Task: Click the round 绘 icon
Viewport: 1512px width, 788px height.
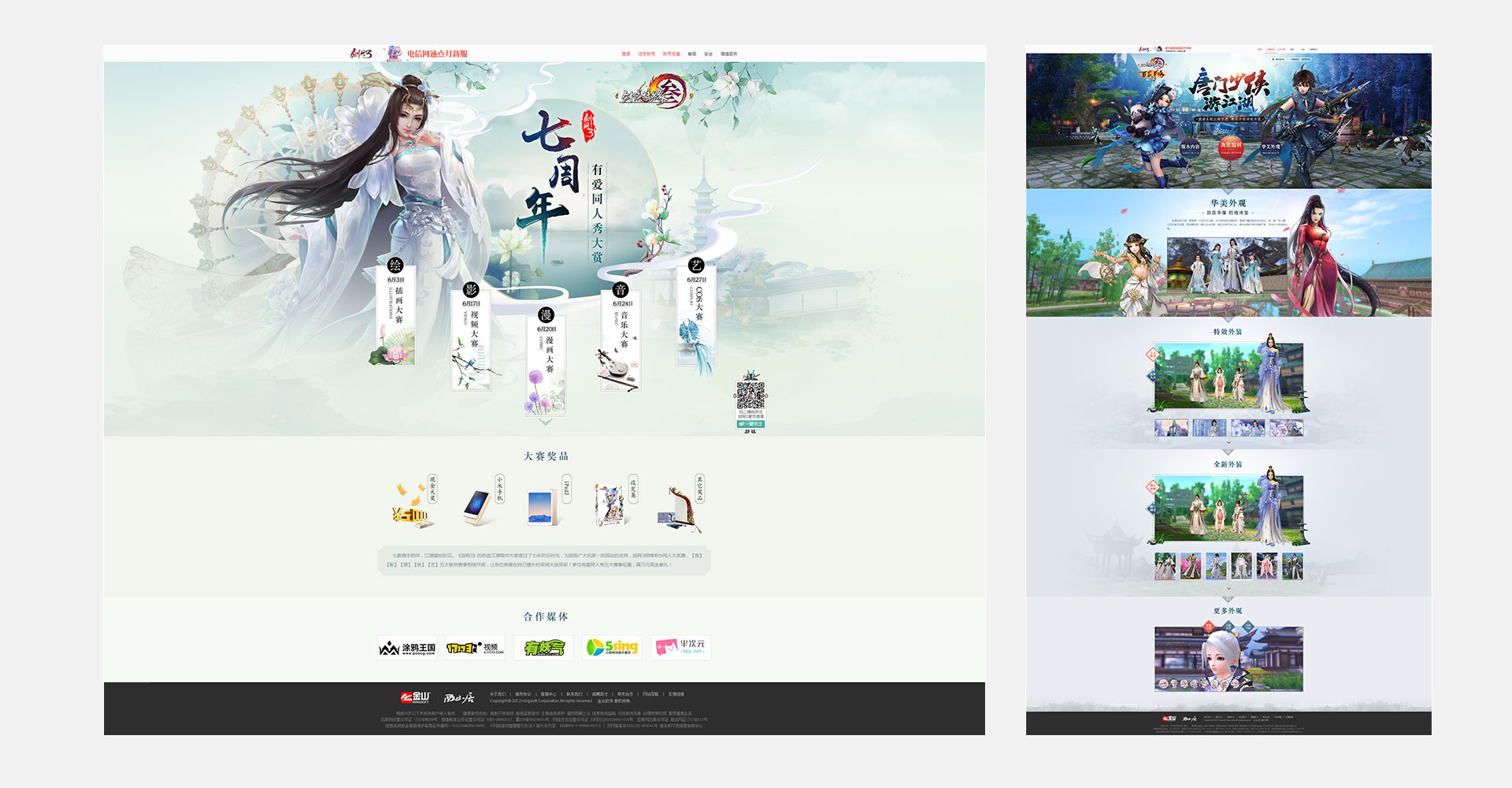Action: click(x=395, y=265)
